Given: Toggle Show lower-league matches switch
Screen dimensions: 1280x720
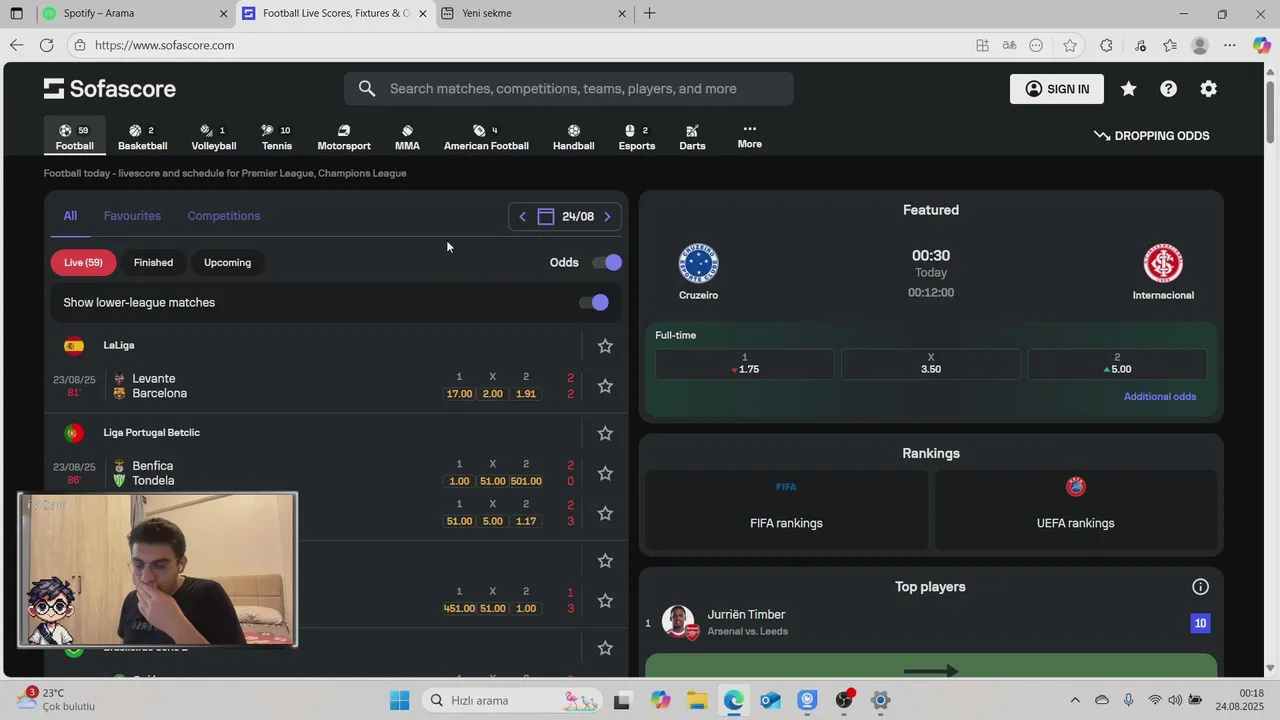Looking at the screenshot, I should click(594, 302).
